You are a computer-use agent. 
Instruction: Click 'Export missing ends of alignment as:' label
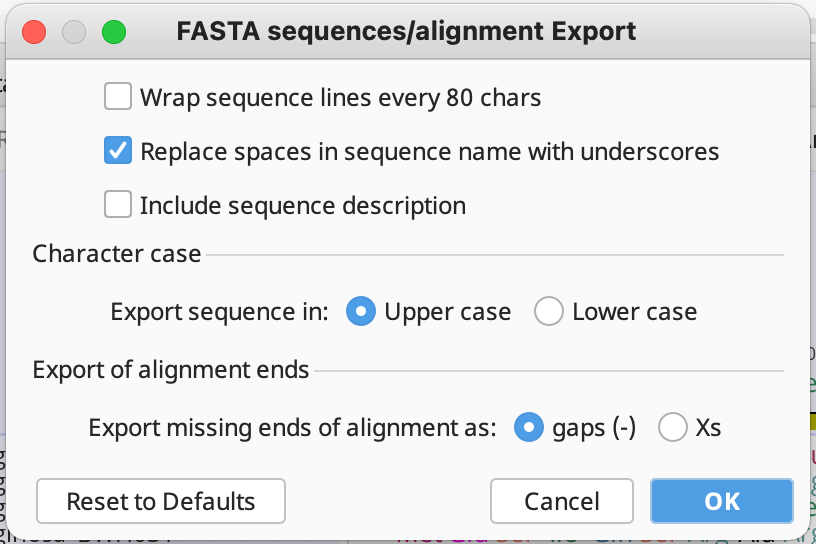tap(292, 428)
